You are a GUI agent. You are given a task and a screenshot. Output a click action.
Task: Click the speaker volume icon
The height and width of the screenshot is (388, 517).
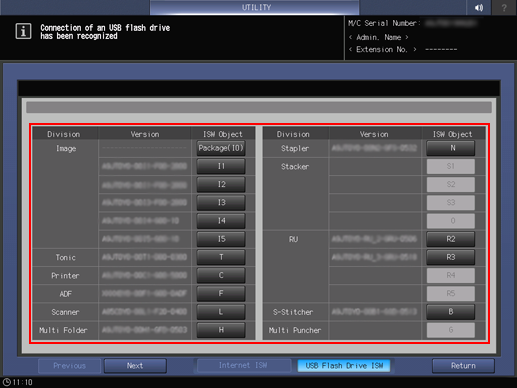click(x=479, y=7)
